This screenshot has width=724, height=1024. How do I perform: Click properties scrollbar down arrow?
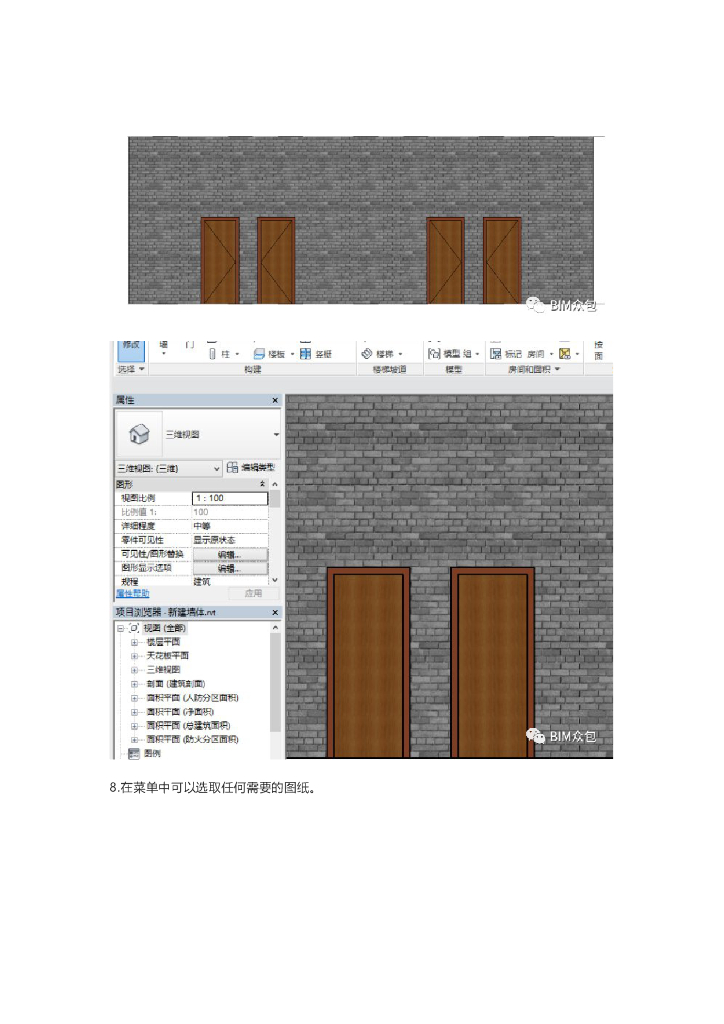pyautogui.click(x=275, y=580)
